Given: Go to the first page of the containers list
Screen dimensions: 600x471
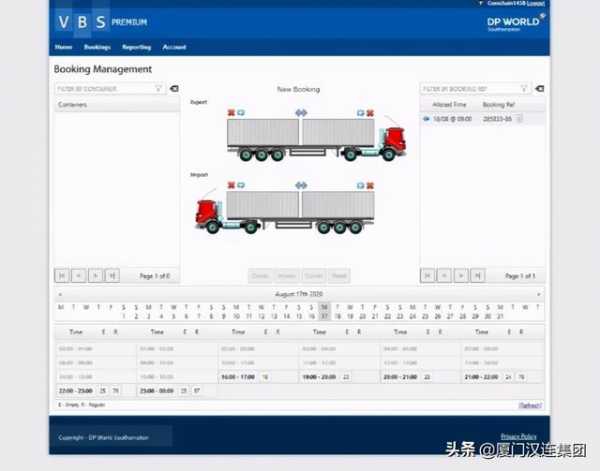Looking at the screenshot, I should pos(62,275).
